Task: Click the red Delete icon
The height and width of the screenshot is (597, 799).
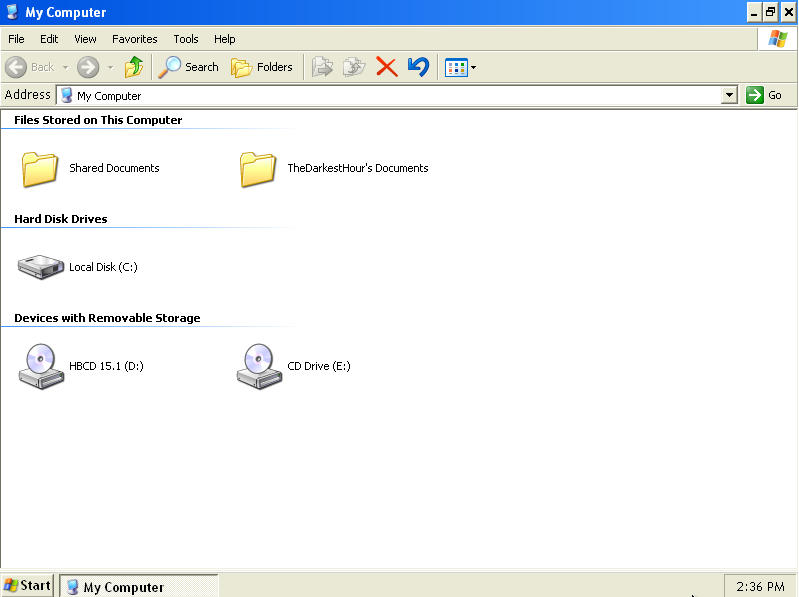Action: pyautogui.click(x=387, y=67)
